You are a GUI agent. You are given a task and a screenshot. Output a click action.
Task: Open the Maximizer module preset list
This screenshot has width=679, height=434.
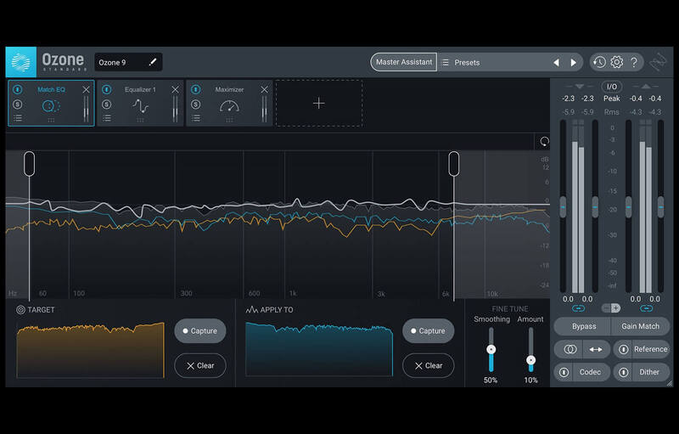point(196,118)
